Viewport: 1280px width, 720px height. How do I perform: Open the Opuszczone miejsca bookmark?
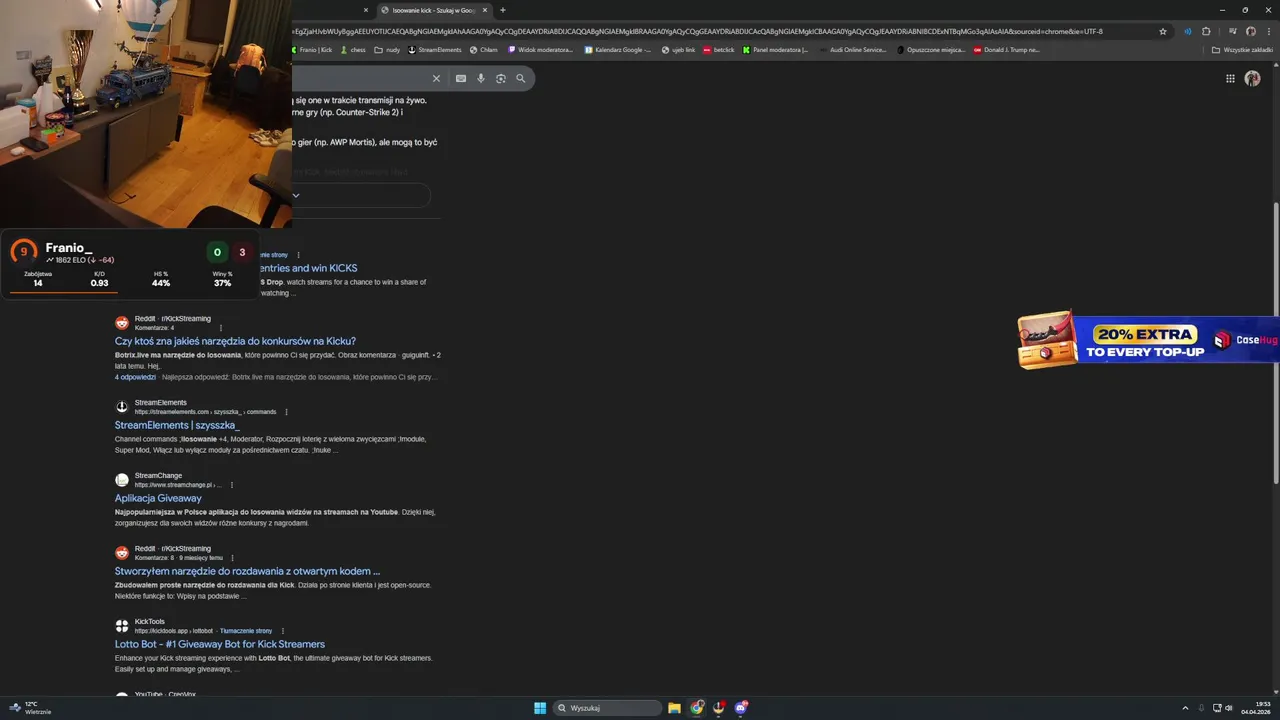pyautogui.click(x=931, y=49)
